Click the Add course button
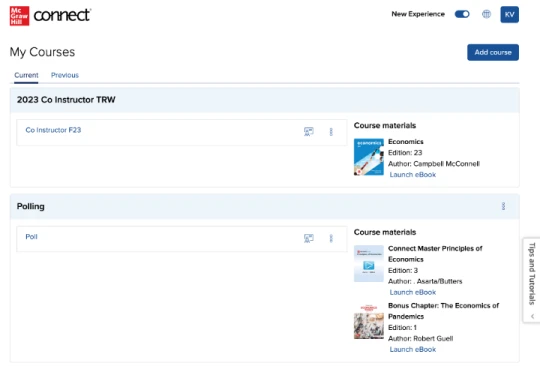541x367 pixels. 493,52
